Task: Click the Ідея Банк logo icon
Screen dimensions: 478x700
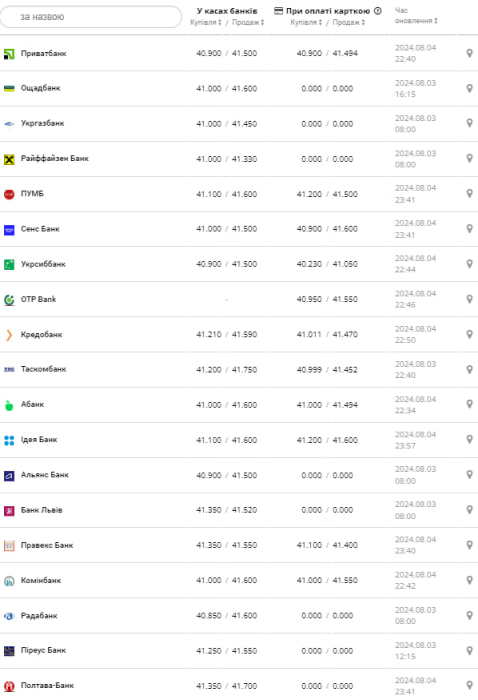Action: pyautogui.click(x=9, y=441)
